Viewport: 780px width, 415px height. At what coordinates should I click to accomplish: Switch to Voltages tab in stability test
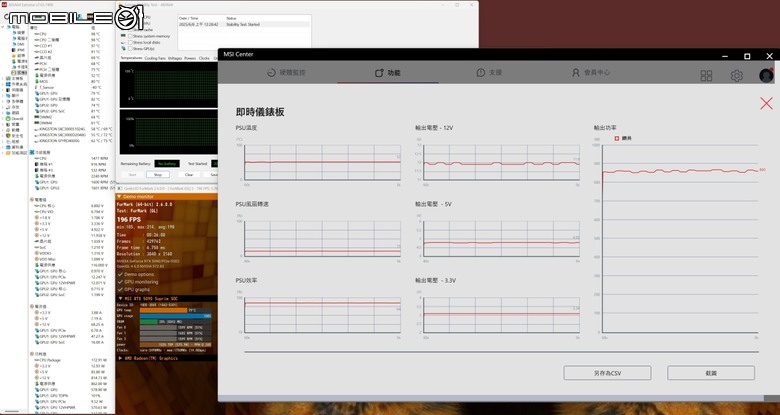[x=175, y=58]
